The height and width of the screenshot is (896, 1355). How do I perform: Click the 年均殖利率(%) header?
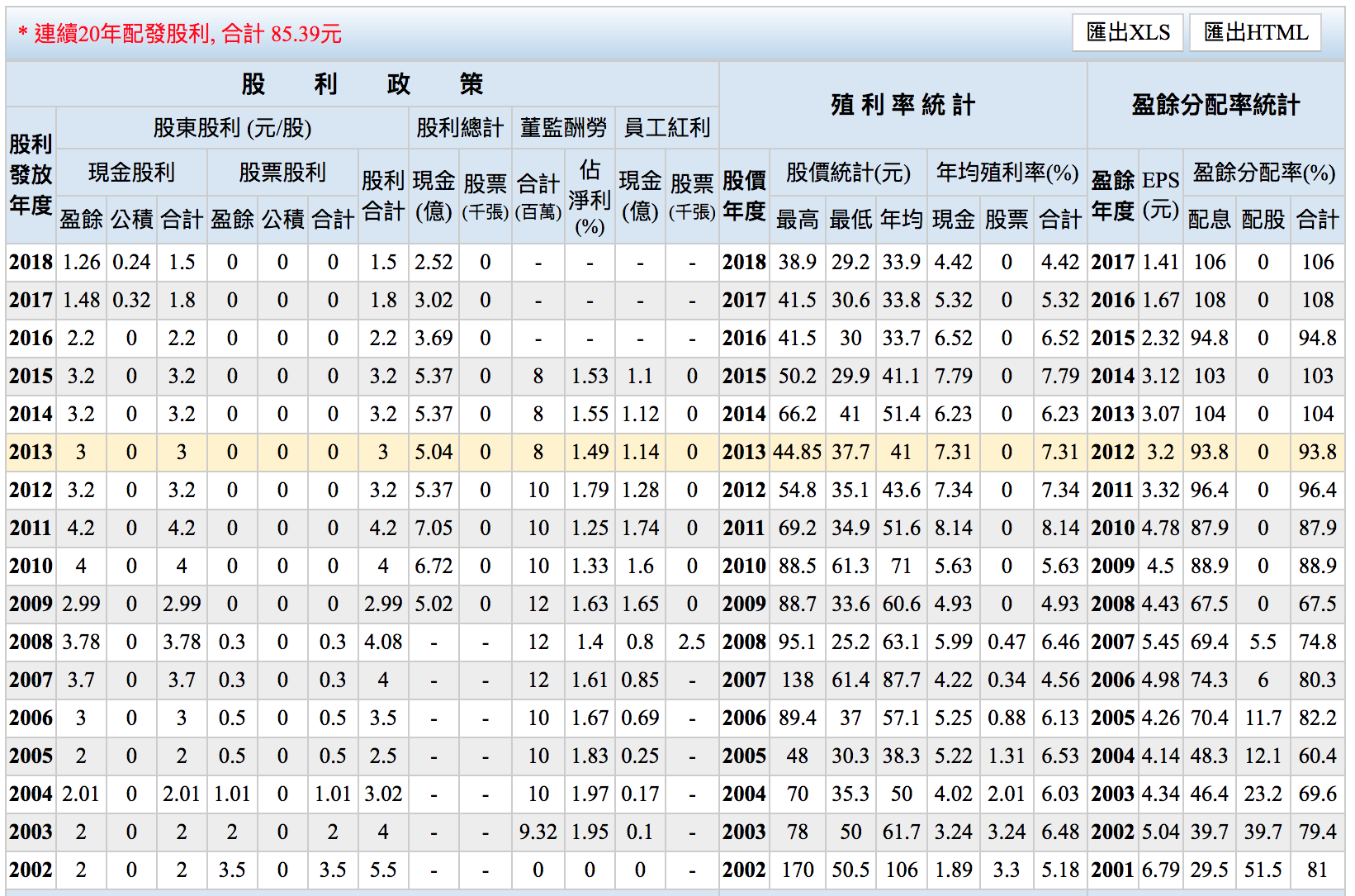click(x=1007, y=173)
